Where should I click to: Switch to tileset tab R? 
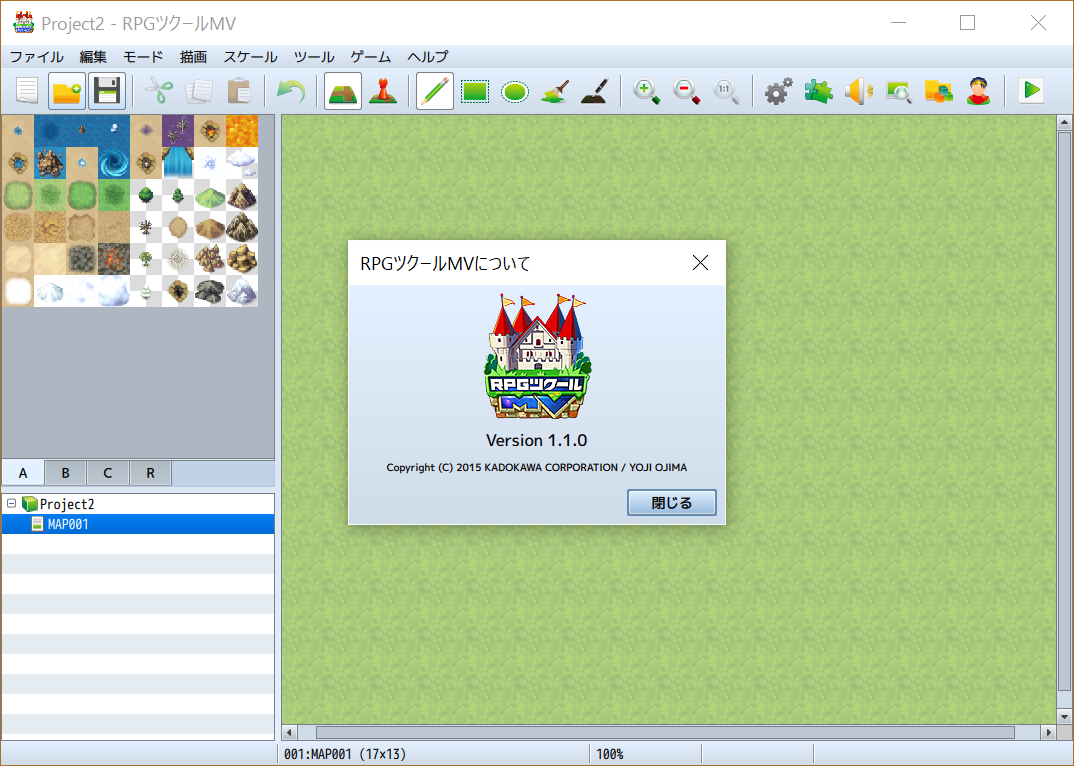[150, 473]
